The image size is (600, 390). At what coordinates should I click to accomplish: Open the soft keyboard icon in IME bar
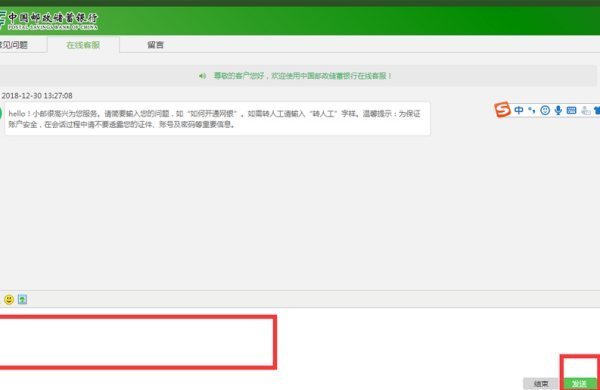click(571, 110)
